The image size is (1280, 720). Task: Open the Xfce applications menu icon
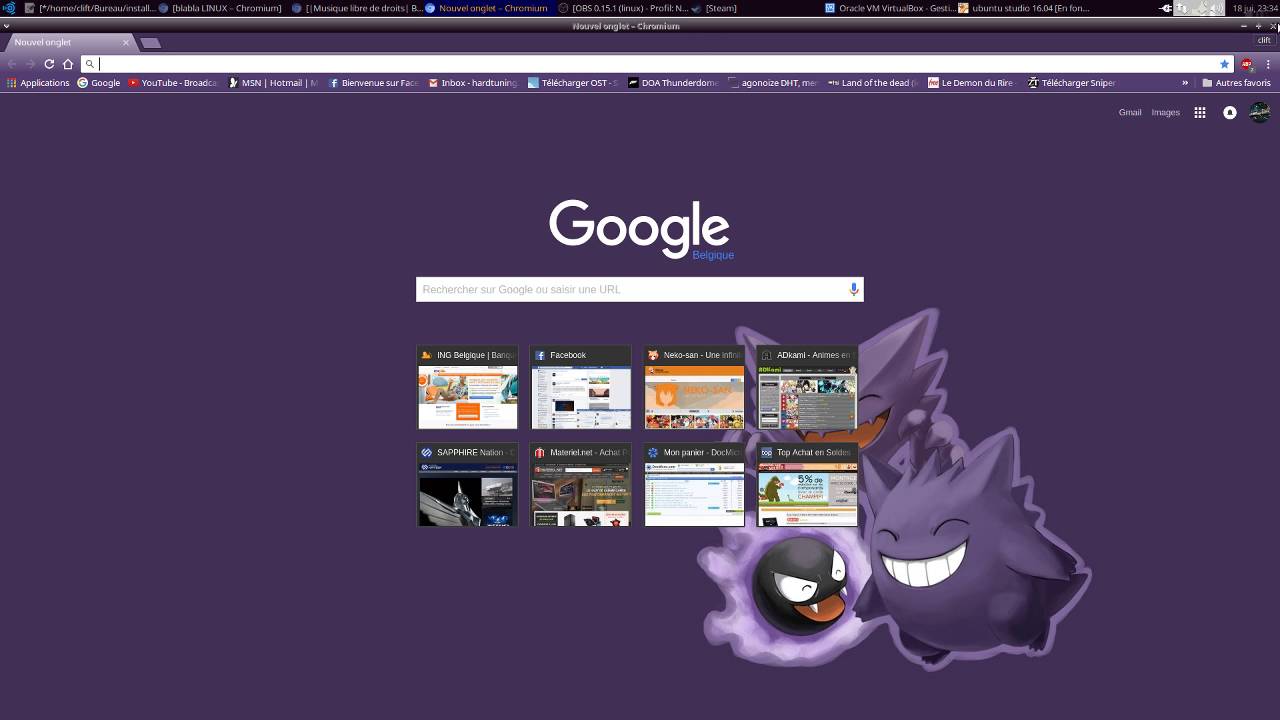pyautogui.click(x=9, y=8)
